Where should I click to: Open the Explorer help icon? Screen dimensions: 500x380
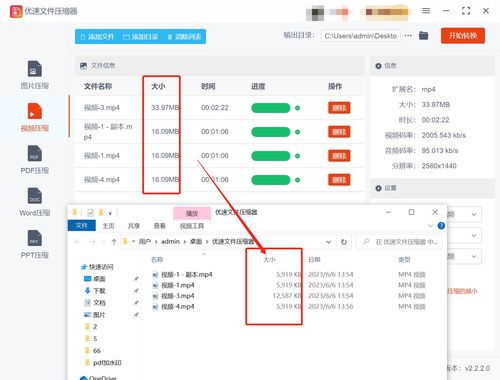pyautogui.click(x=441, y=226)
